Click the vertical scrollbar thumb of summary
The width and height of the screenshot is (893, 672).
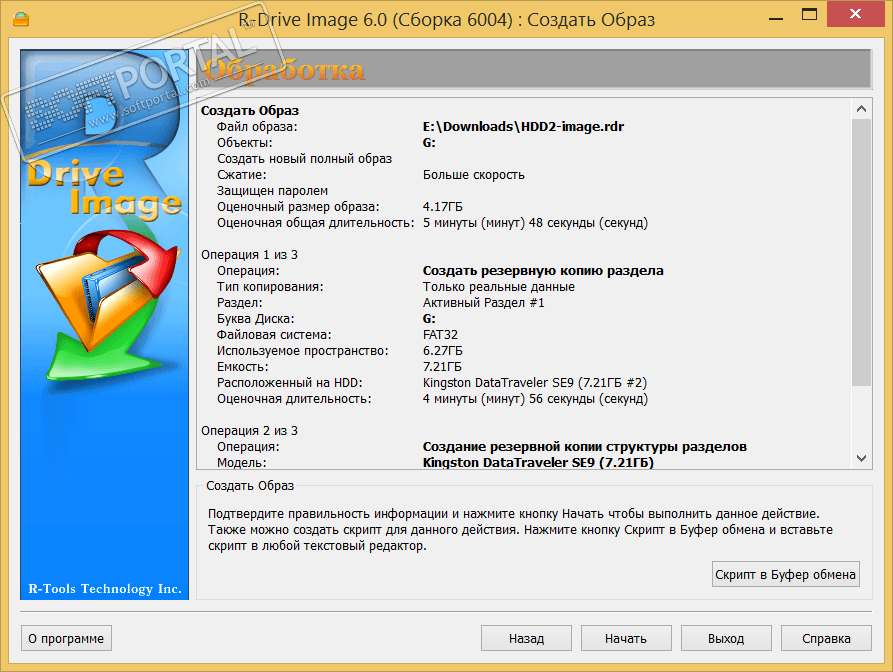[861, 252]
